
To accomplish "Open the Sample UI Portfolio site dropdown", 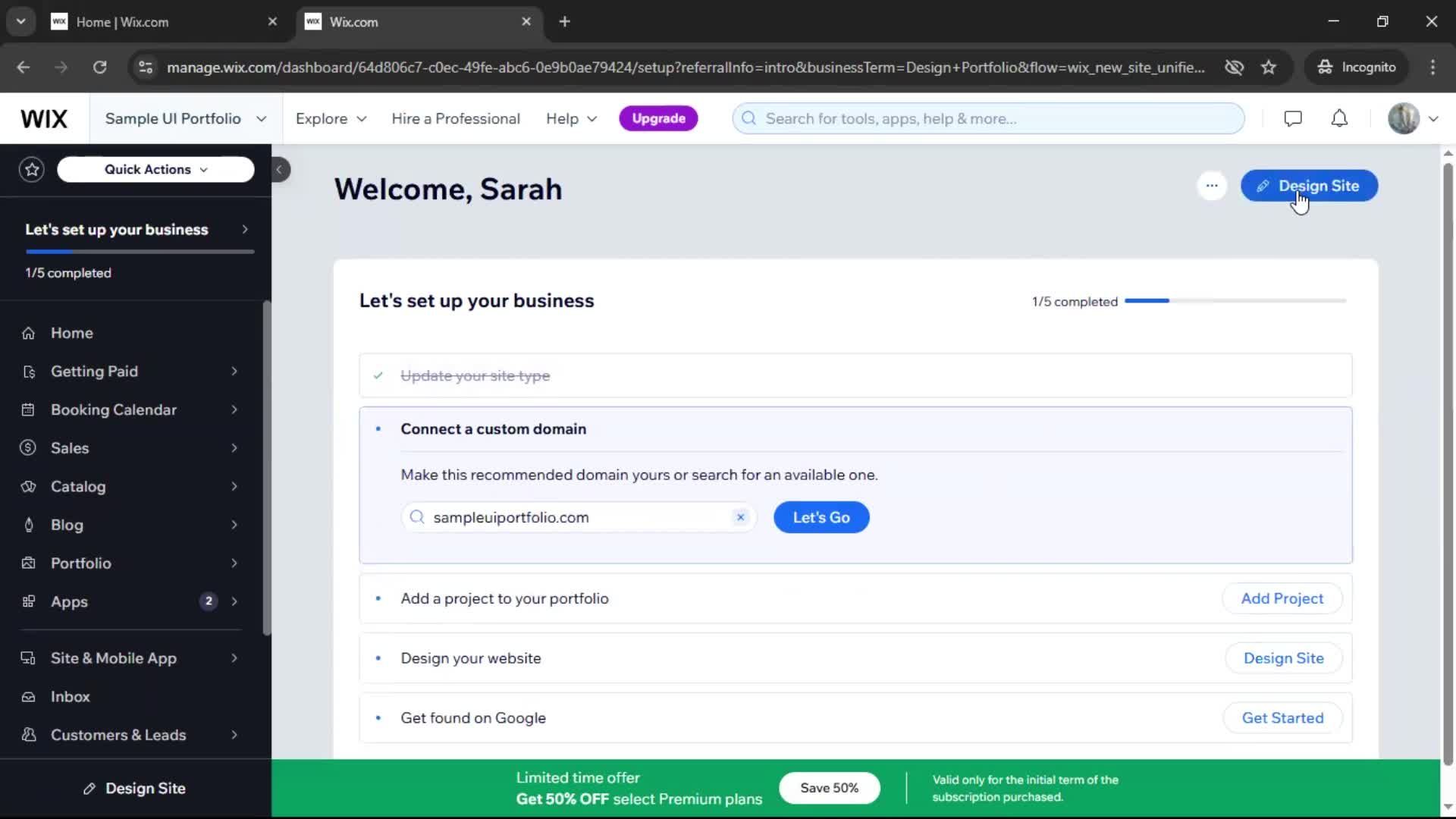I will [186, 118].
